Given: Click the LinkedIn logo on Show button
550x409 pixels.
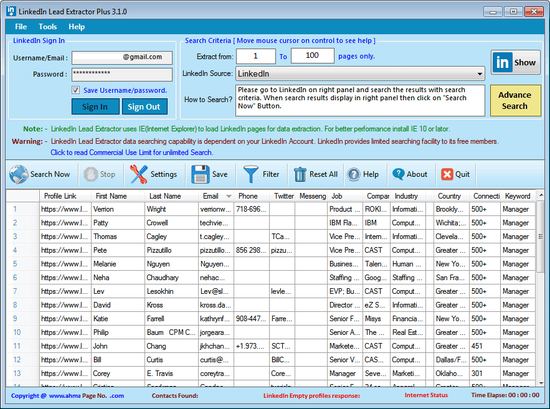Looking at the screenshot, I should click(502, 62).
